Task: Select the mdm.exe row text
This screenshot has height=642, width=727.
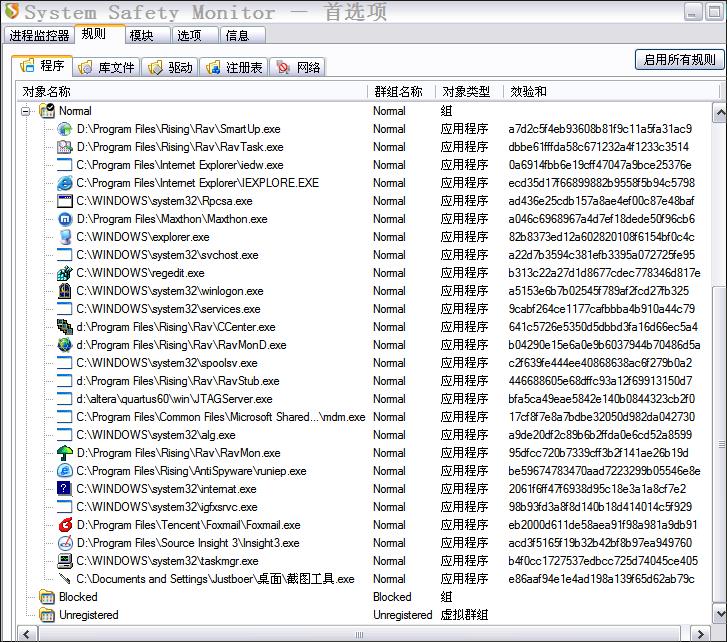Action: pyautogui.click(x=221, y=417)
